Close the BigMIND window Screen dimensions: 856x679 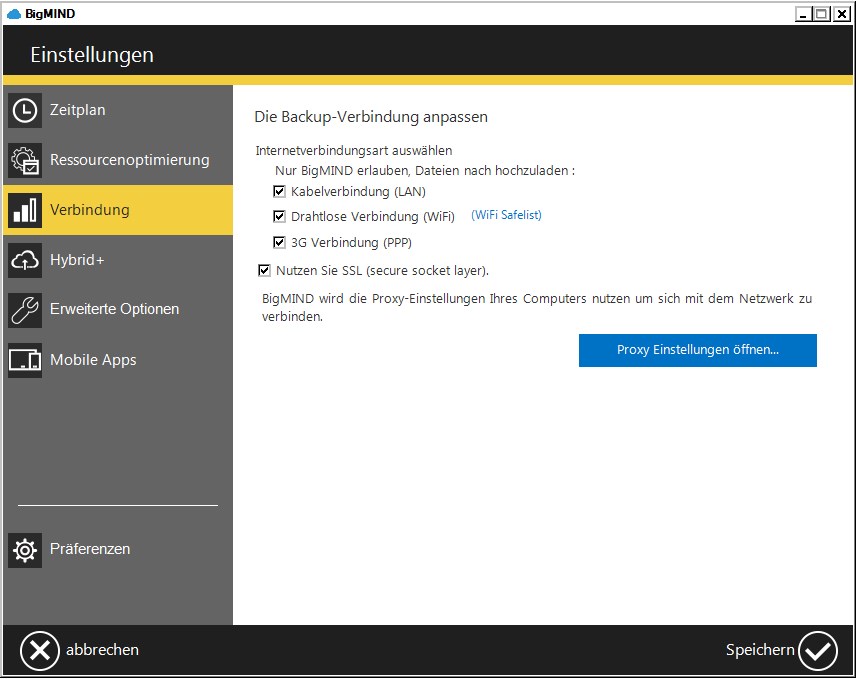click(x=841, y=14)
